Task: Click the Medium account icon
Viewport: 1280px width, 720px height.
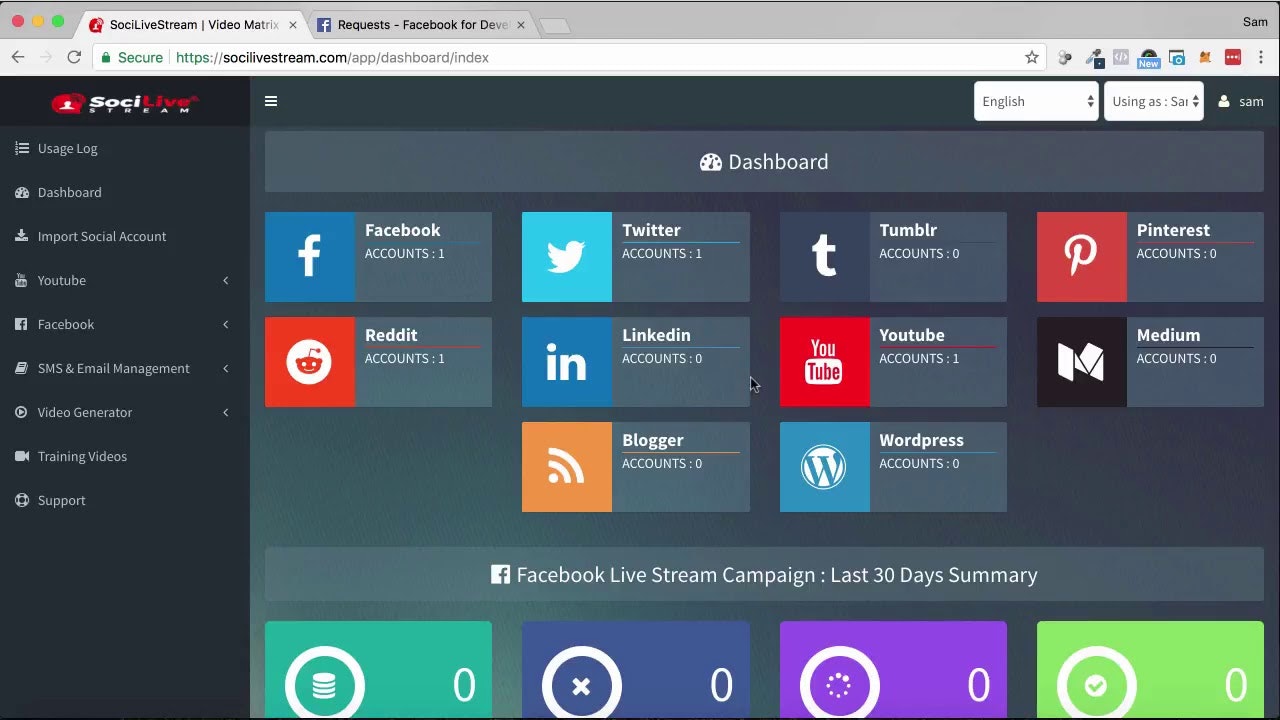Action: coord(1081,362)
